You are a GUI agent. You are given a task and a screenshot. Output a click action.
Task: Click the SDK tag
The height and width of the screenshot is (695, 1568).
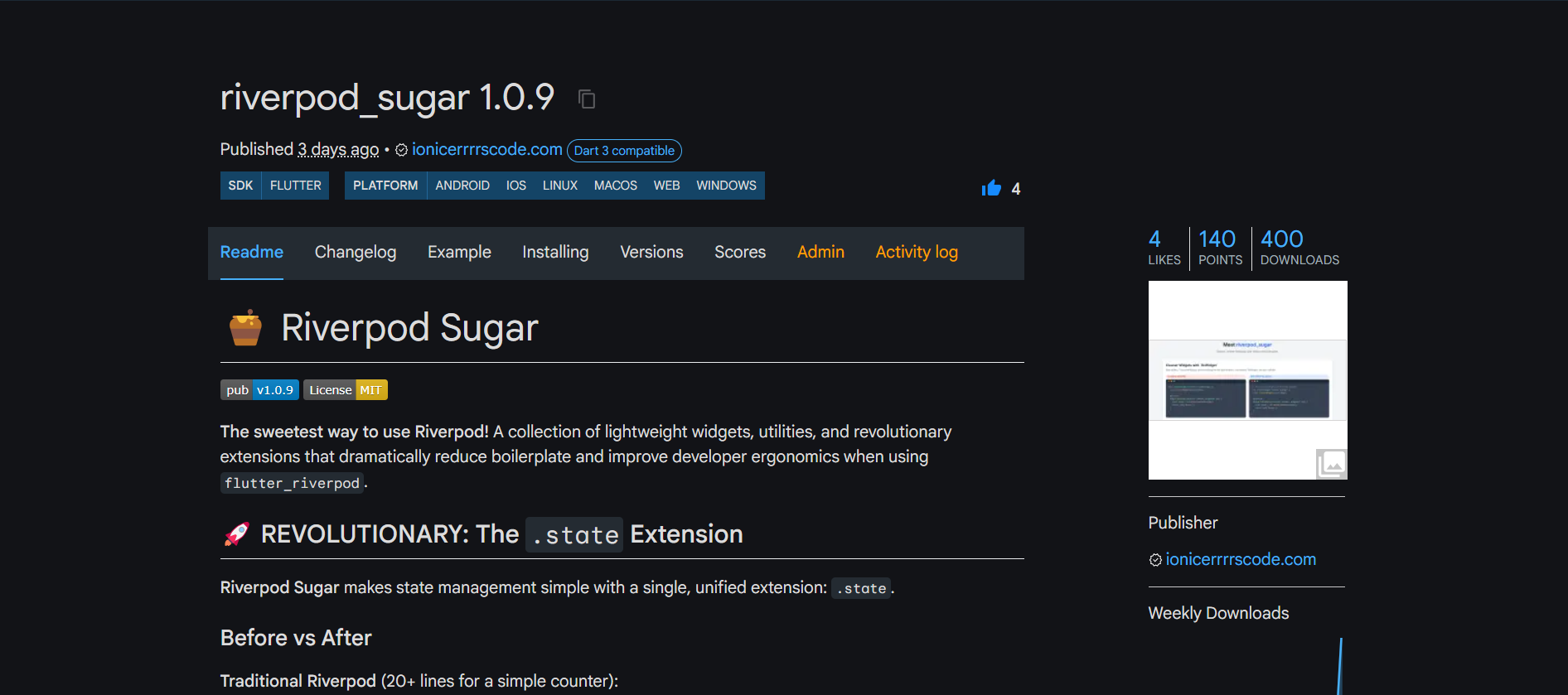click(240, 186)
